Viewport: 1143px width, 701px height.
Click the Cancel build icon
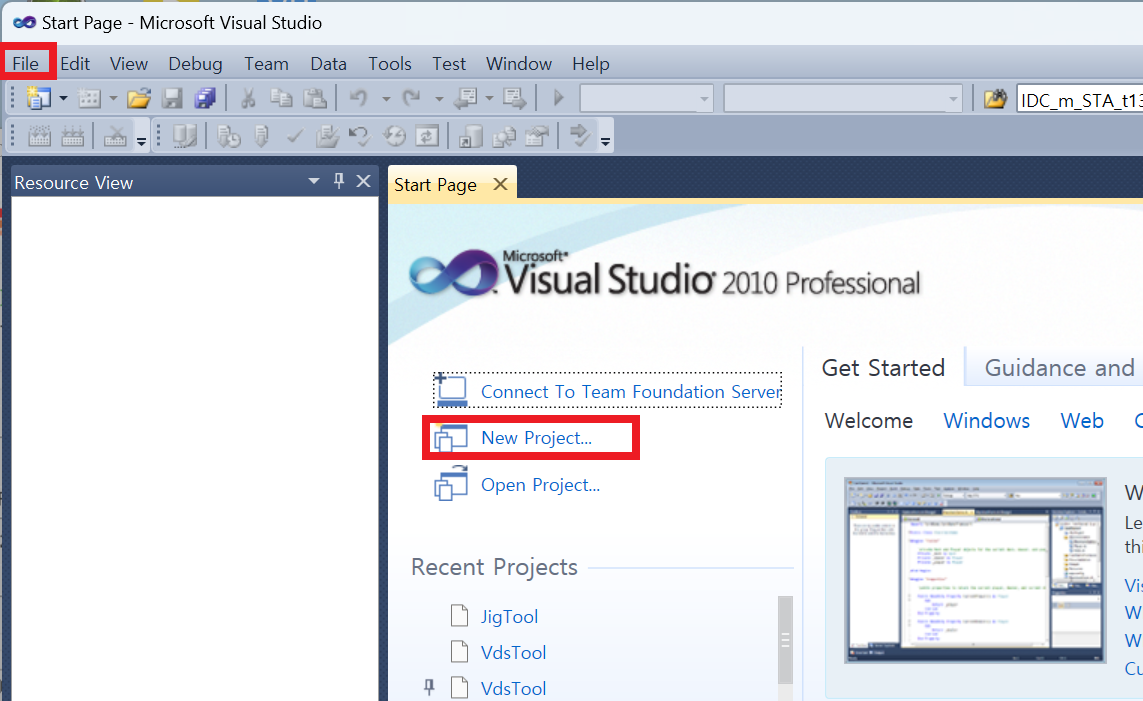(x=115, y=136)
